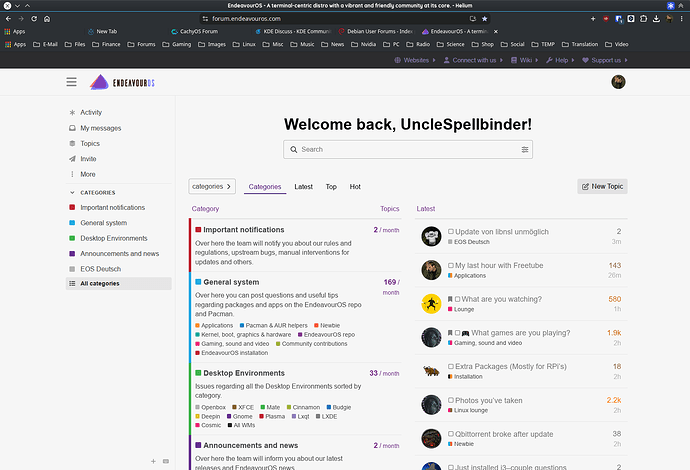
Task: Expand the Websites dropdown
Action: point(415,60)
